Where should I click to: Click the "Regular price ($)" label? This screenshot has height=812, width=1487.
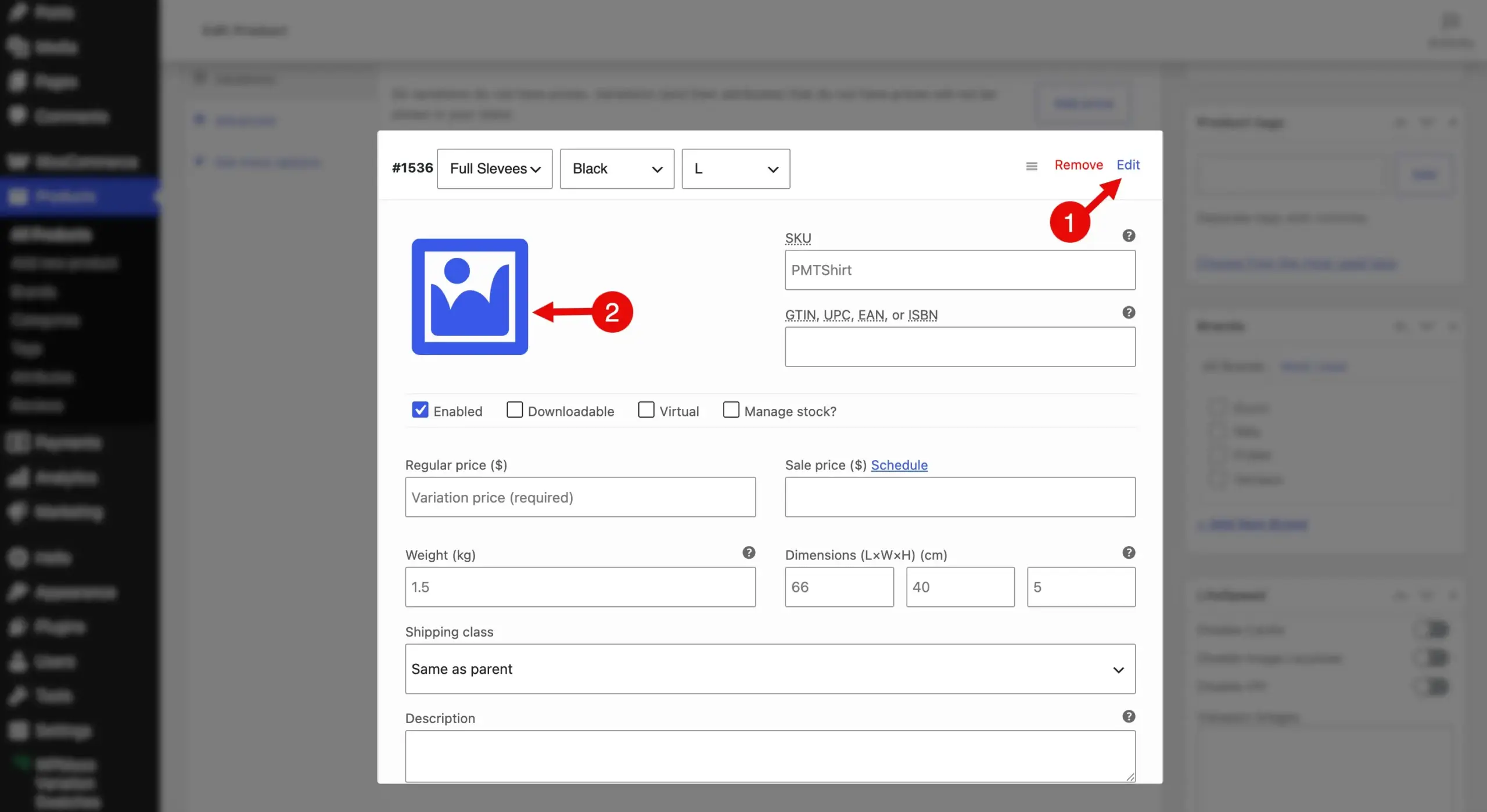pos(456,465)
